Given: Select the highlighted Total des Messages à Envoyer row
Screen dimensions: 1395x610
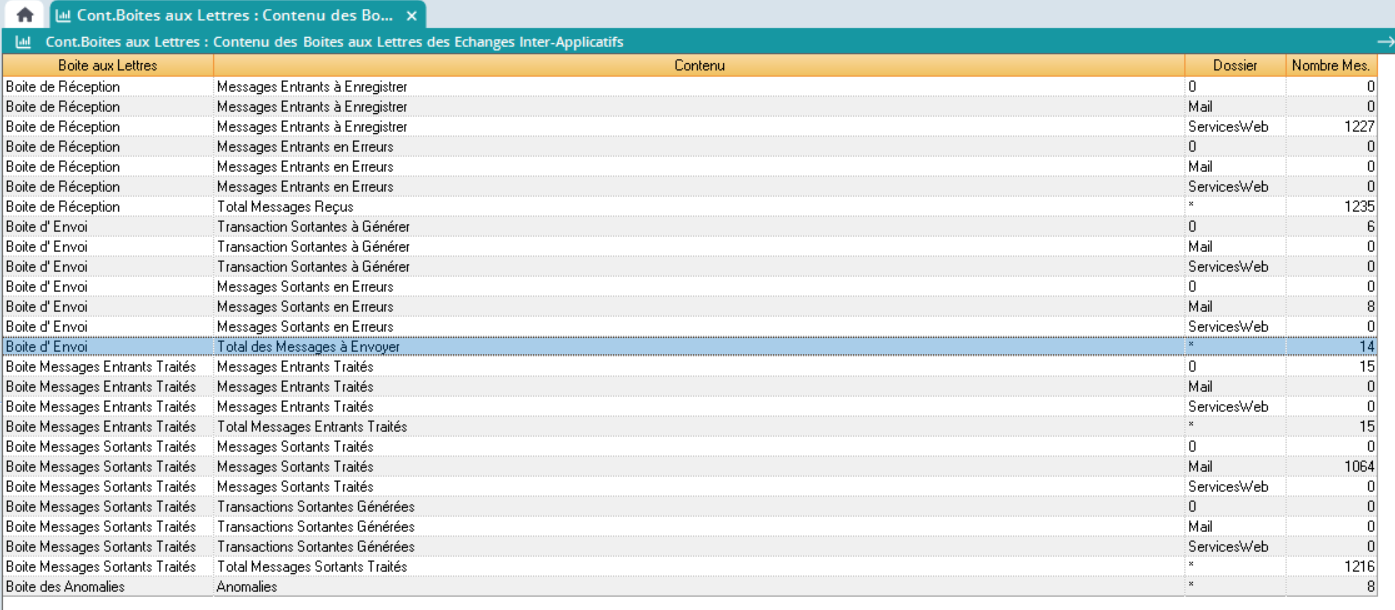Looking at the screenshot, I should pos(308,347).
